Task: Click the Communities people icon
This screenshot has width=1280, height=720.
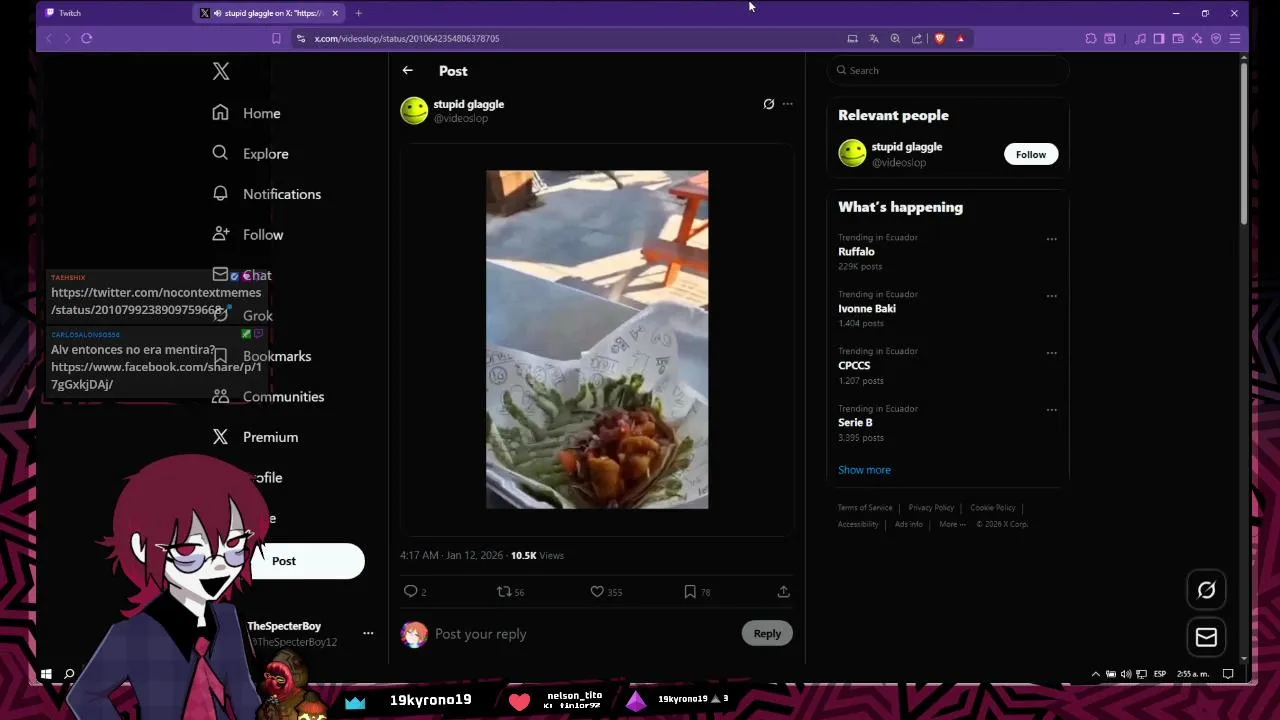Action: [x=220, y=396]
